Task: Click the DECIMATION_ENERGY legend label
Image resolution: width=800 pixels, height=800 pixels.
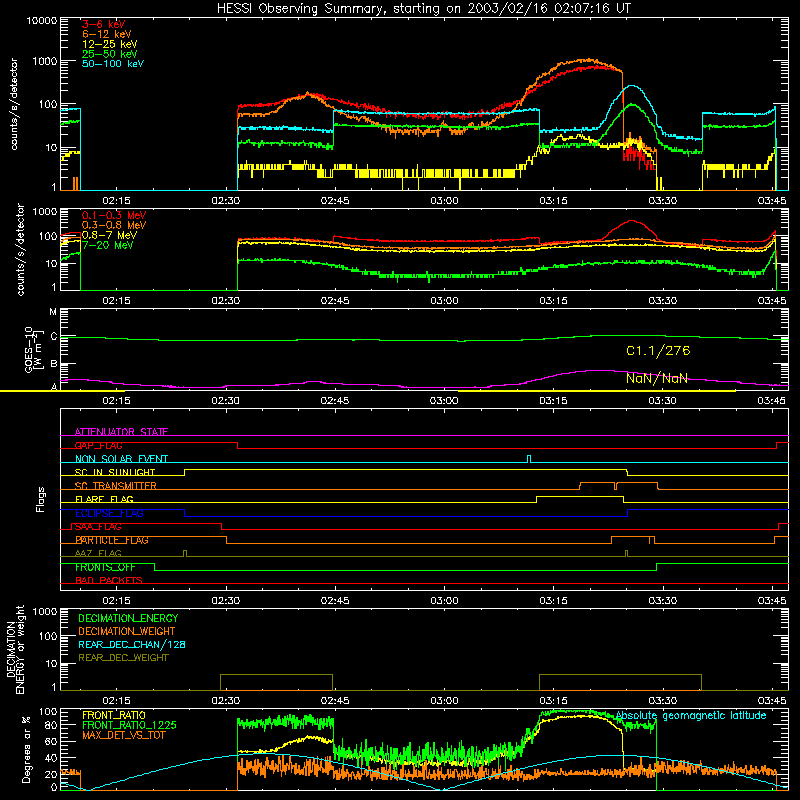Action: [128, 618]
